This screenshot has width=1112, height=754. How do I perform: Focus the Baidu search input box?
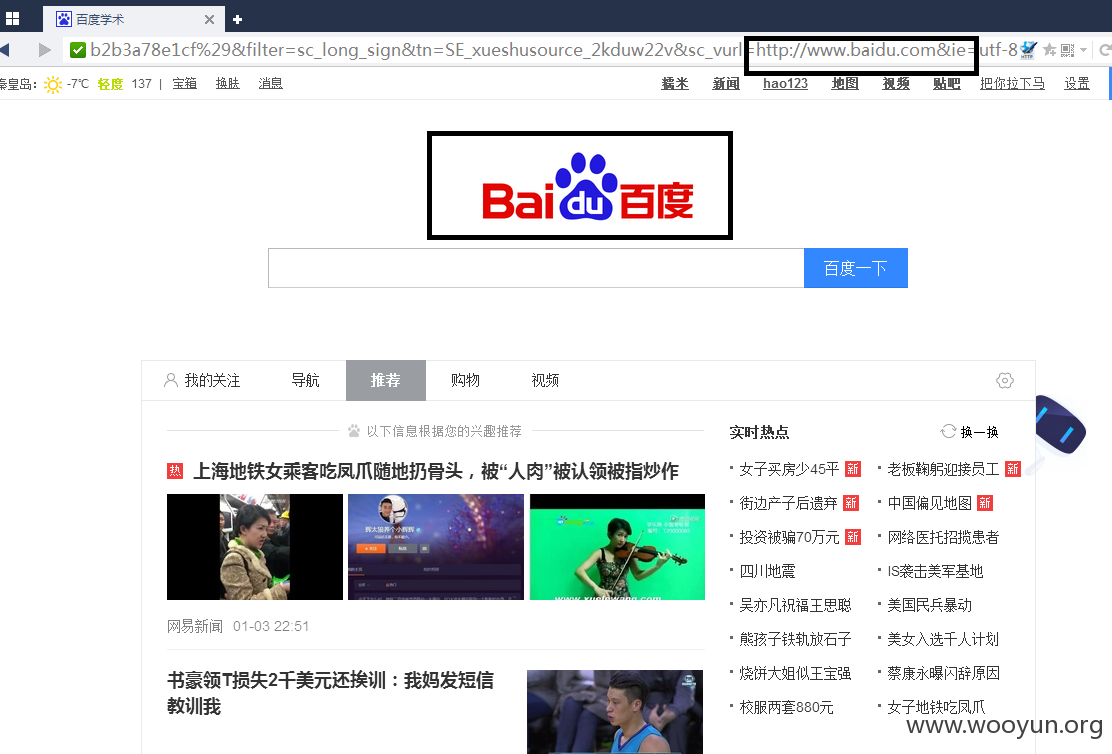pyautogui.click(x=536, y=268)
